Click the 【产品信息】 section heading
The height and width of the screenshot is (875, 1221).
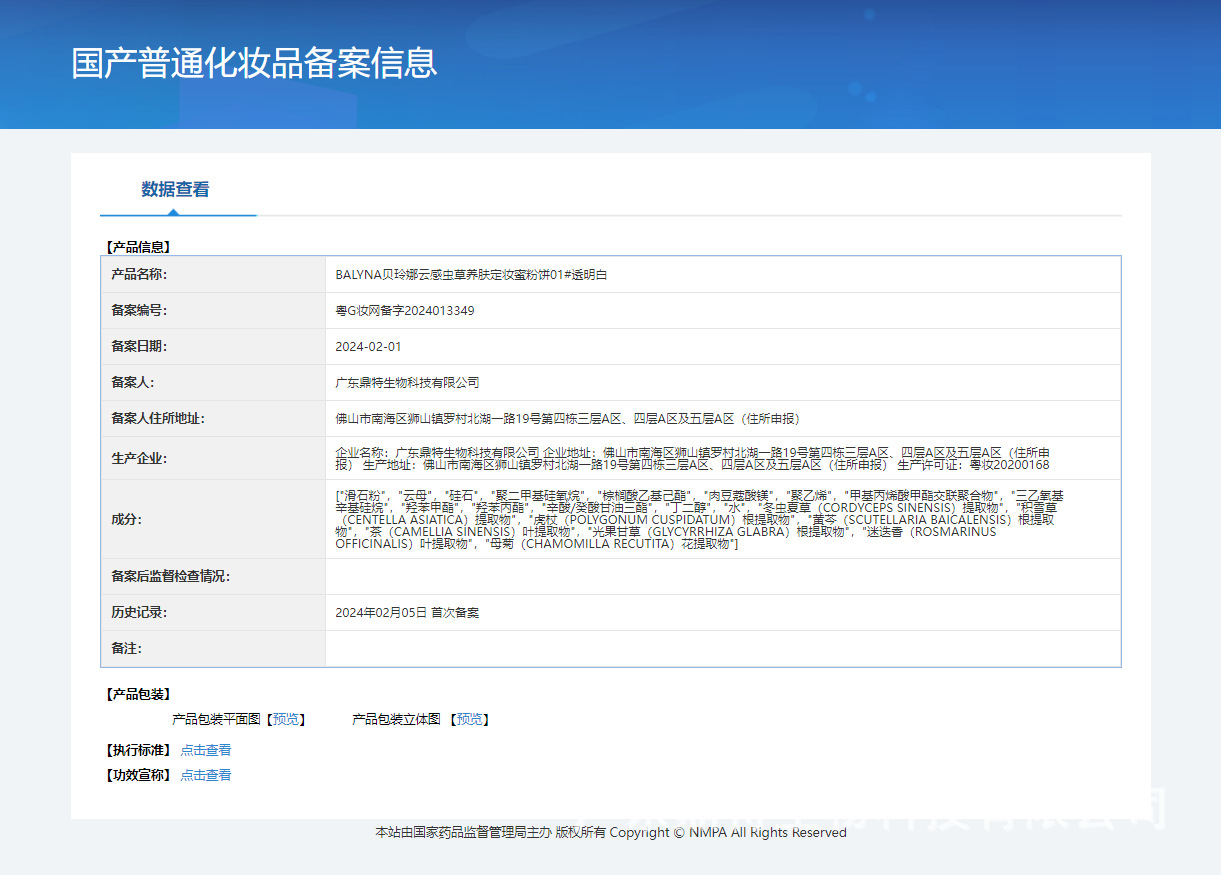[x=138, y=246]
